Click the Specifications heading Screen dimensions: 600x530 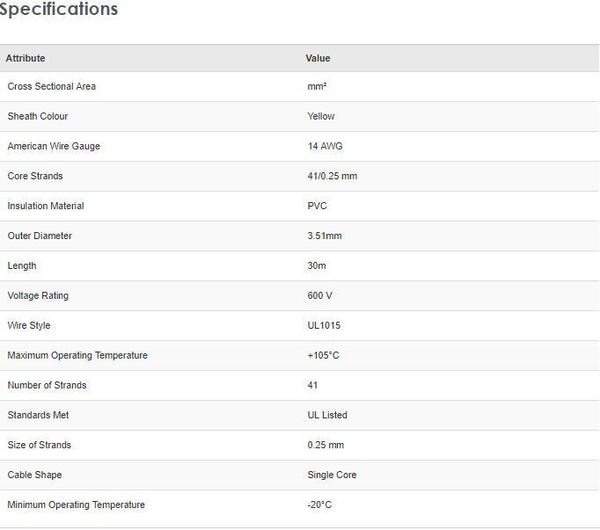pos(59,10)
